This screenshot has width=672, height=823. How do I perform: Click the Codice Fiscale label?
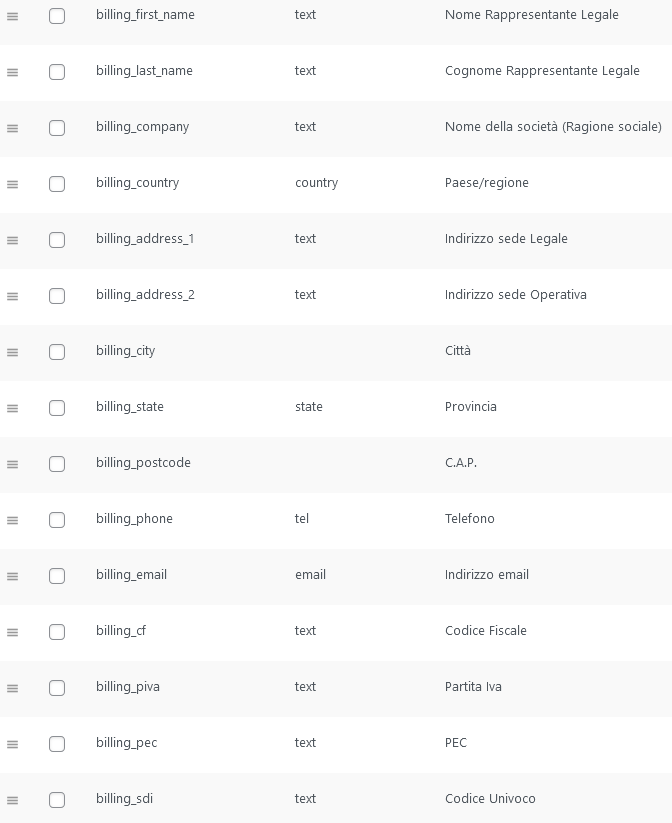[485, 631]
